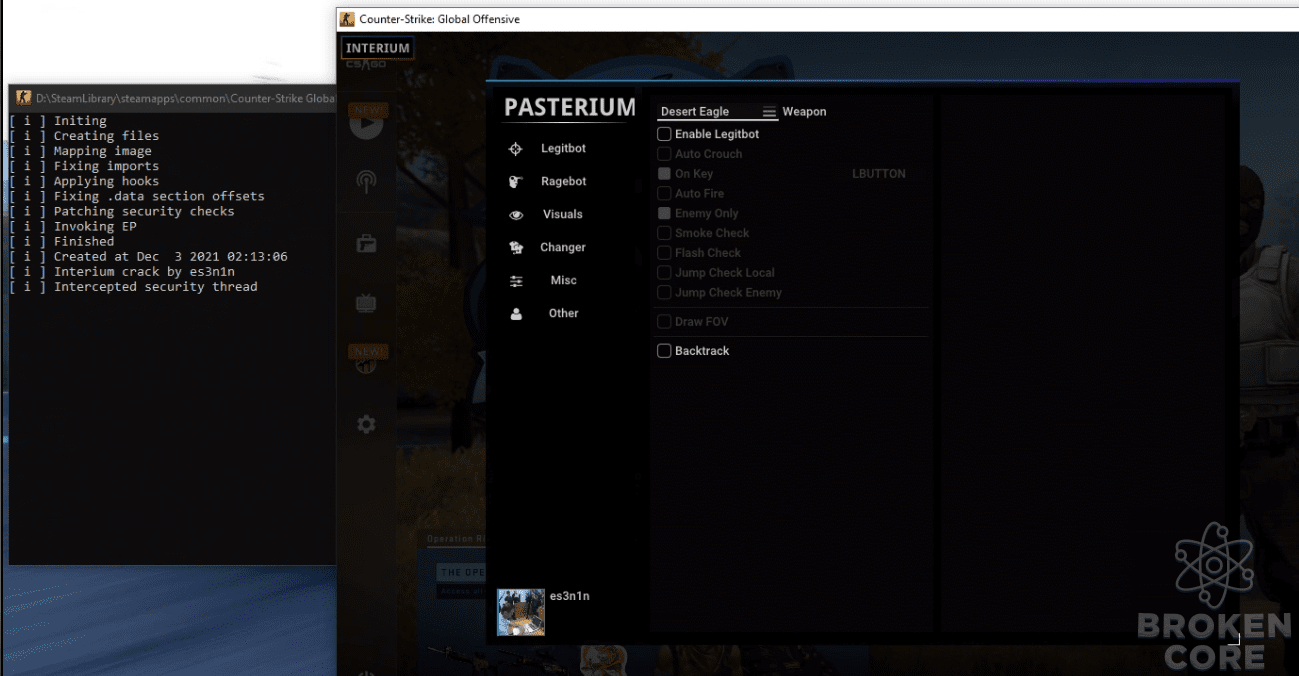This screenshot has height=676, width=1299.
Task: Toggle the Smoke Check checkbox
Action: 664,233
